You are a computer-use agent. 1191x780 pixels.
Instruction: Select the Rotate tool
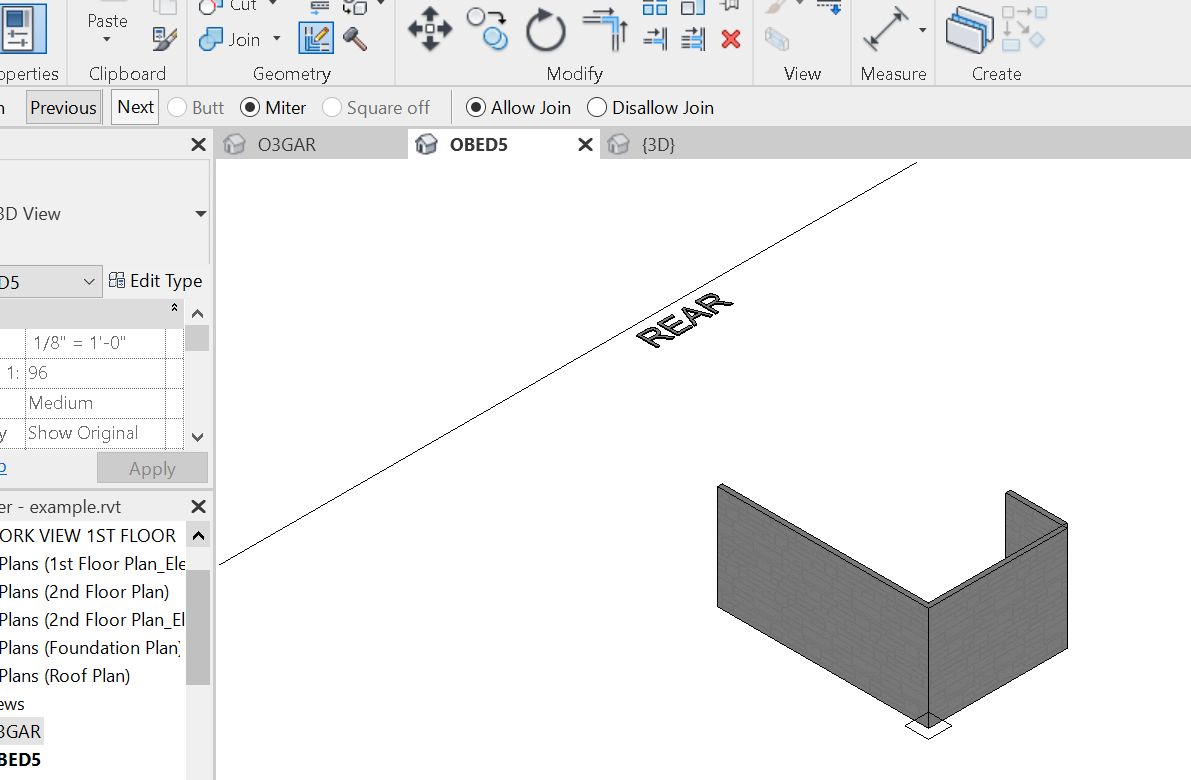(545, 29)
